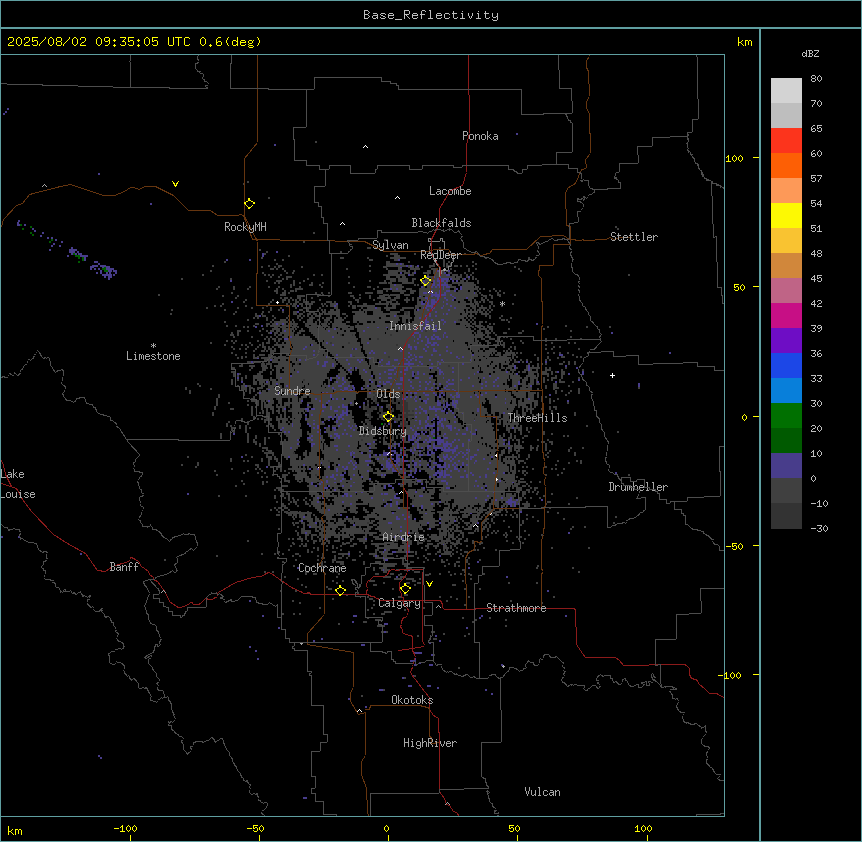Click the yellow diamond marker near RockyMH
Viewport: 862px width, 842px height.
coord(250,204)
